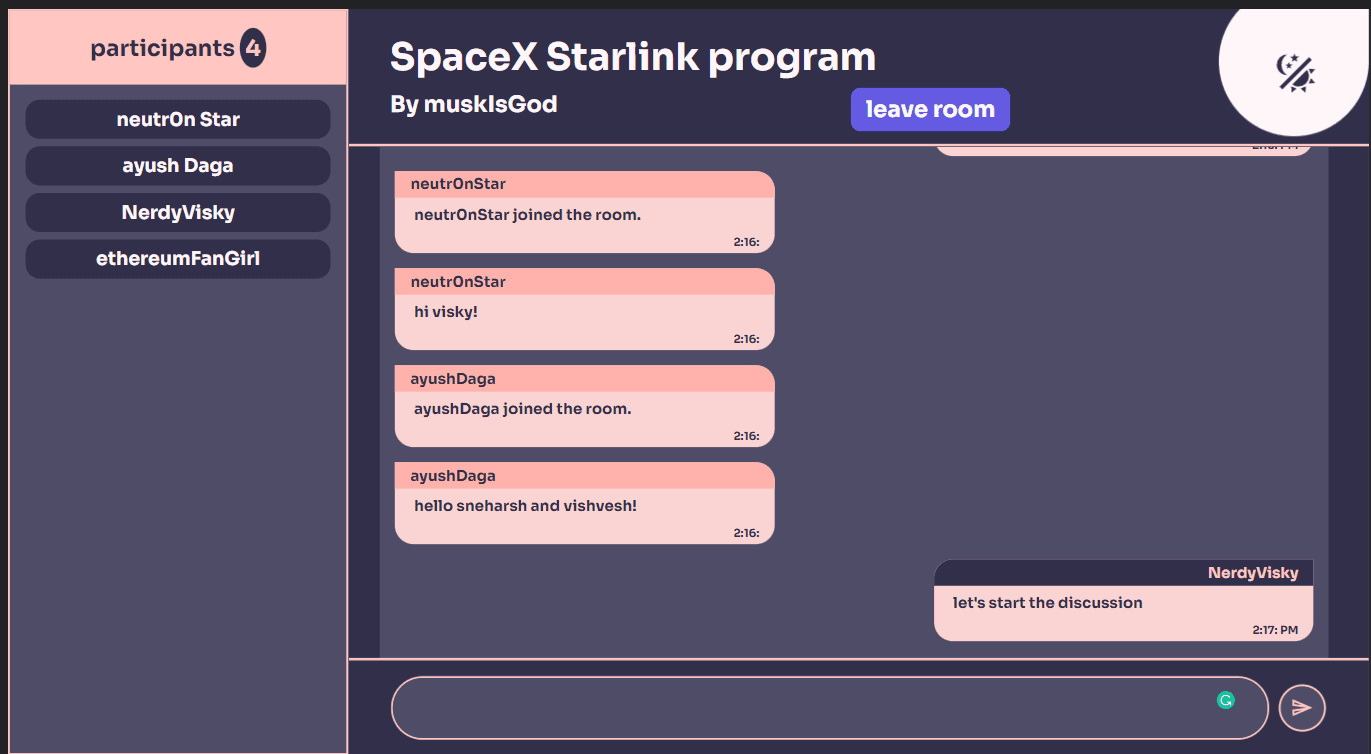This screenshot has width=1371, height=754.
Task: Click the 2:17: PM timestamp
Action: tap(1275, 630)
